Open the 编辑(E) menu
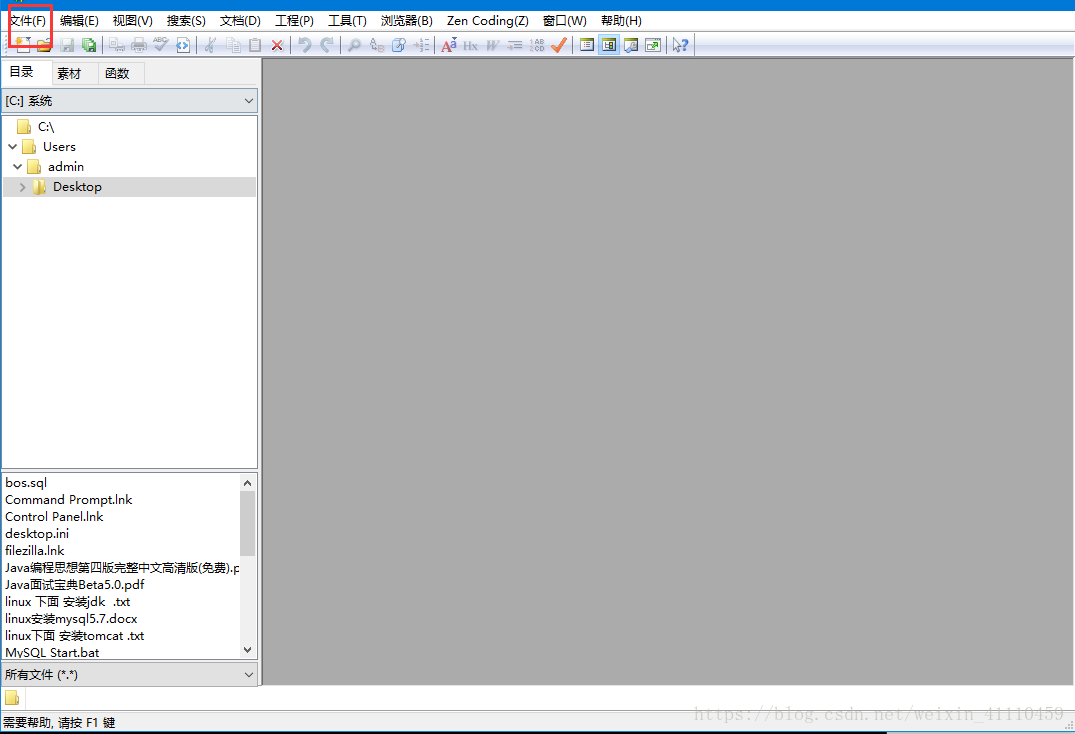Screen dimensions: 1075x734 point(80,21)
